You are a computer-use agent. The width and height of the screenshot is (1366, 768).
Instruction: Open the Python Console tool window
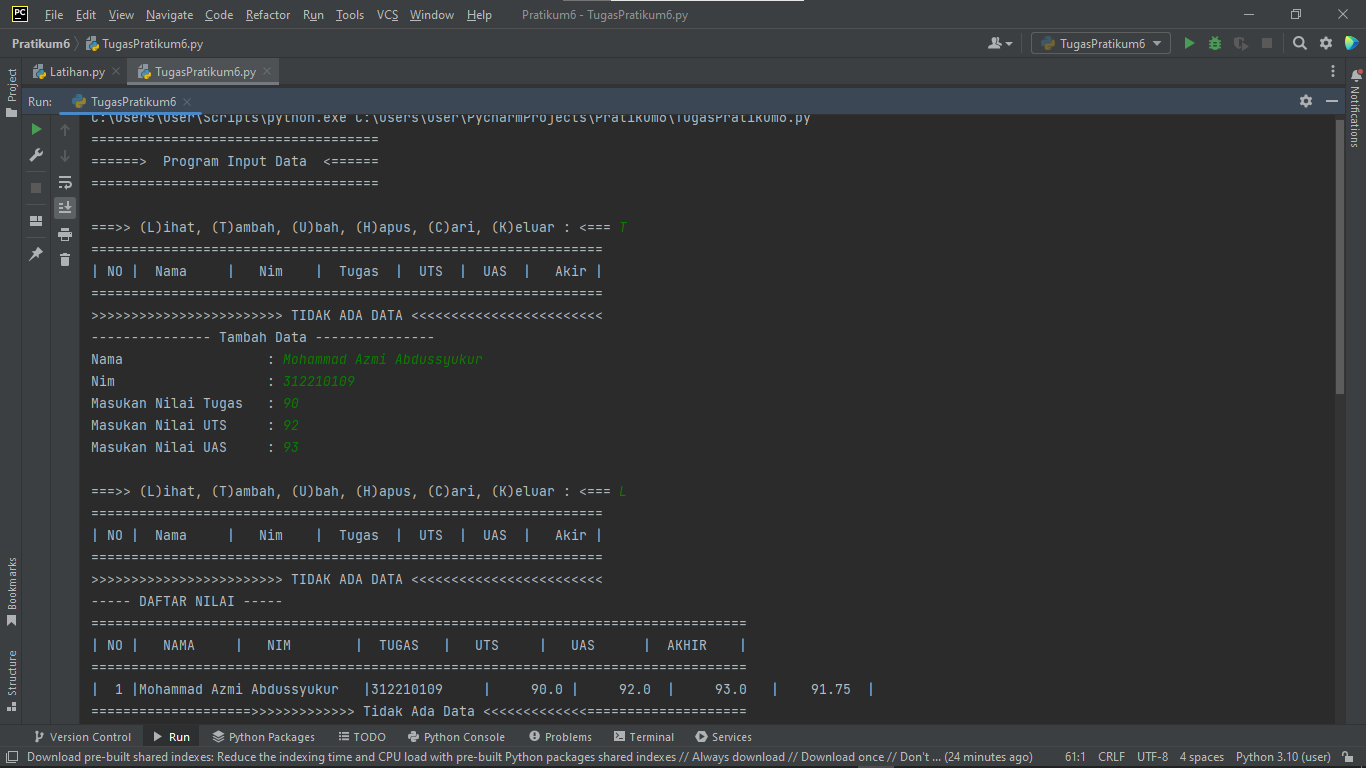[456, 737]
